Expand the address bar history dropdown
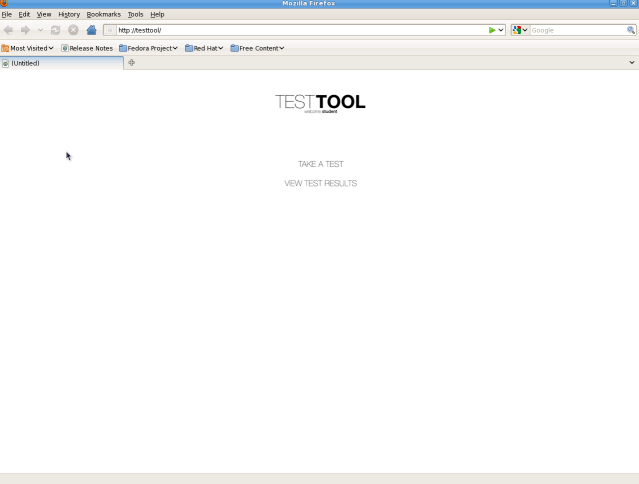 click(501, 30)
